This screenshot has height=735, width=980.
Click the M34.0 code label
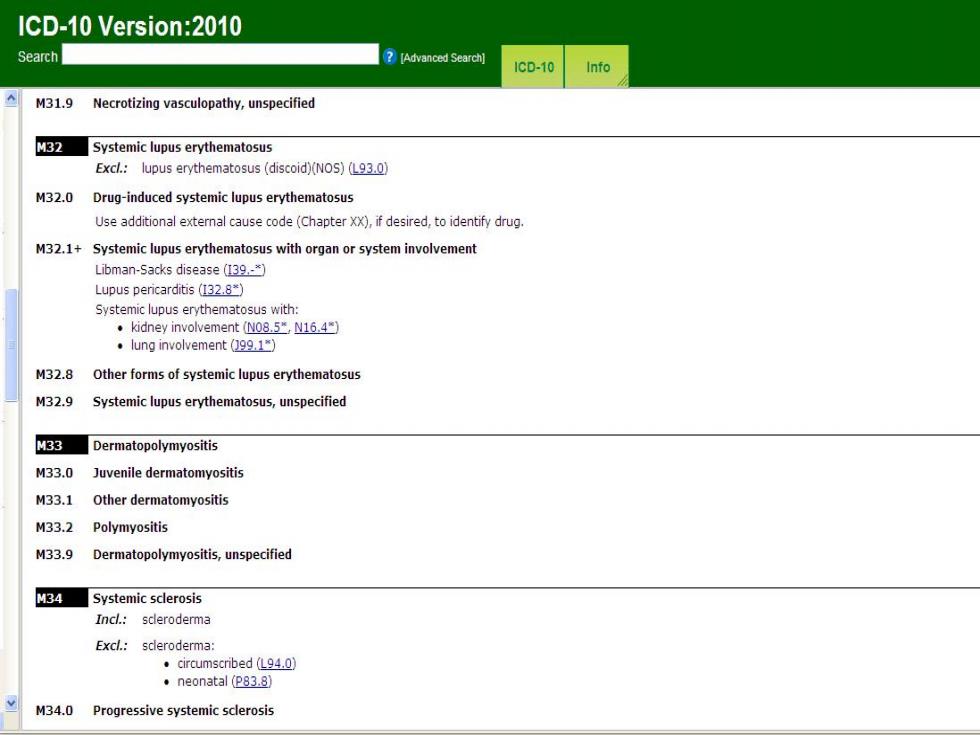pos(54,711)
